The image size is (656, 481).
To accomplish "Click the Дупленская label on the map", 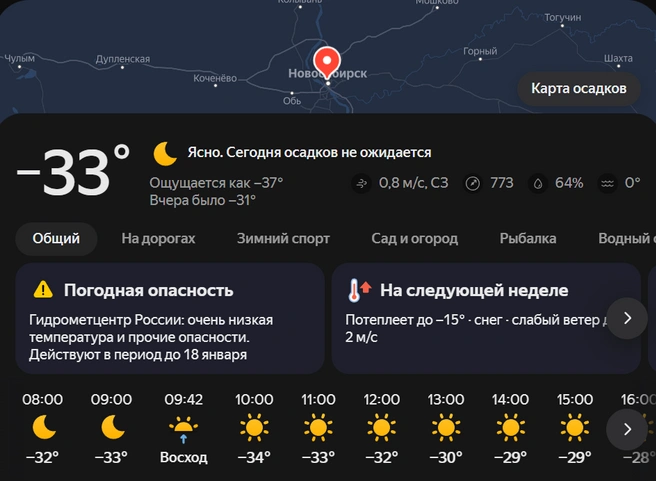I will pos(123,59).
